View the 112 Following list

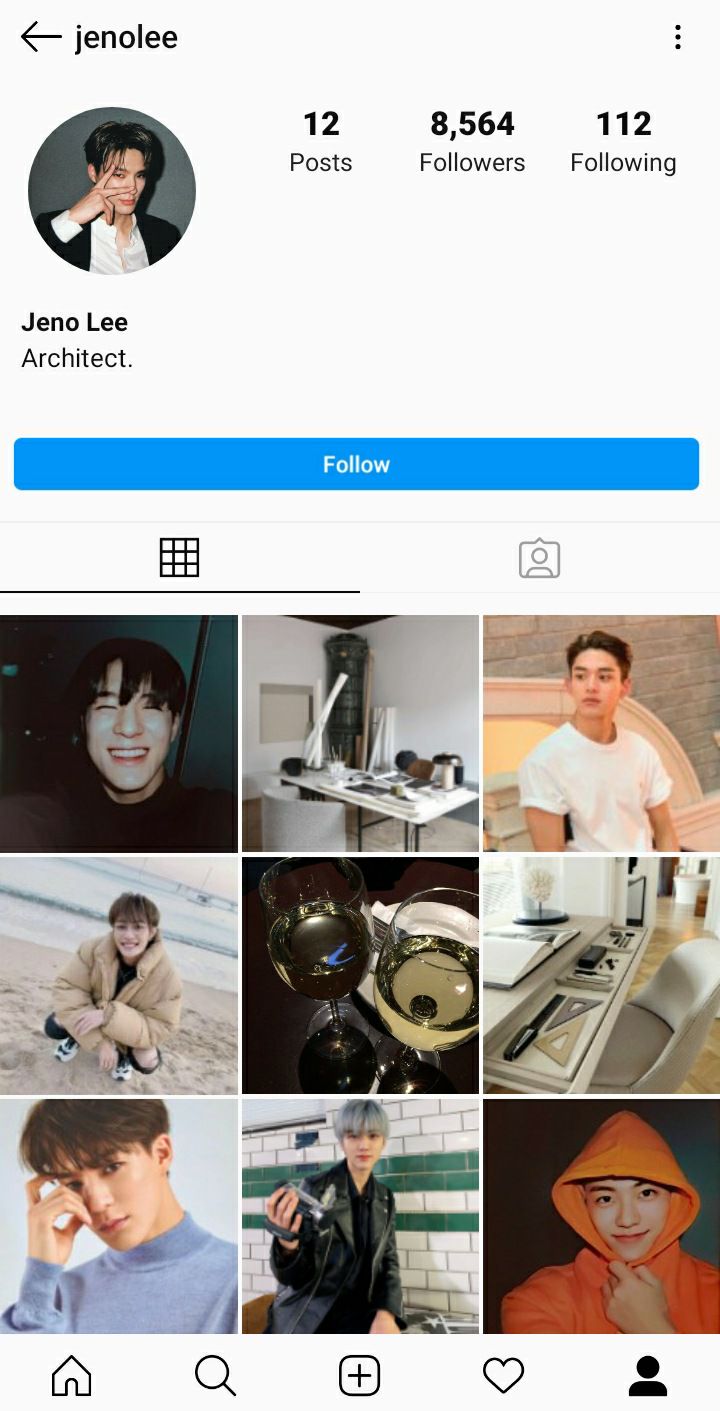click(623, 141)
